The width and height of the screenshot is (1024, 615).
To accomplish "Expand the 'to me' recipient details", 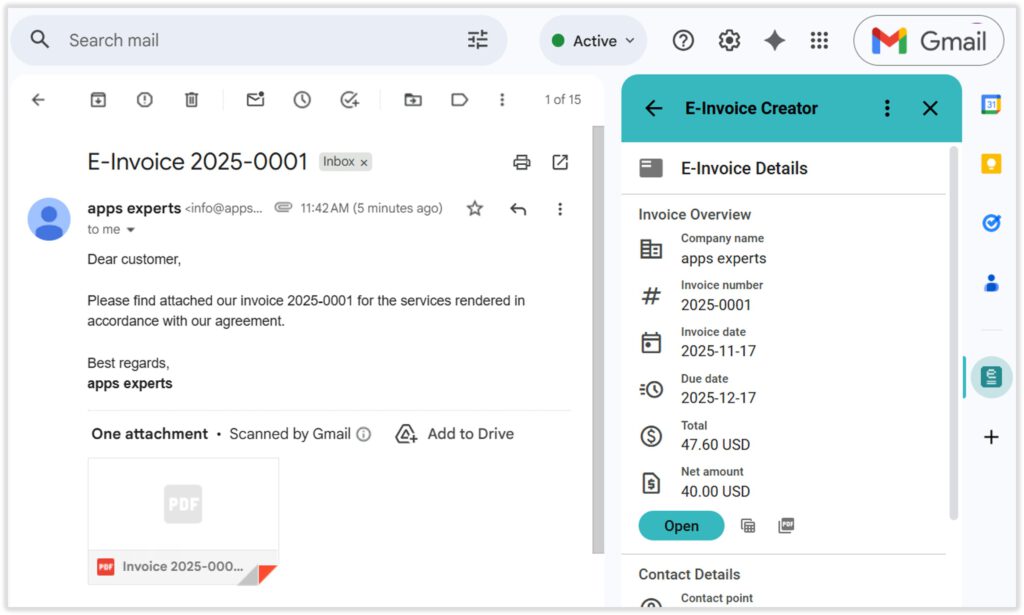I will 131,230.
